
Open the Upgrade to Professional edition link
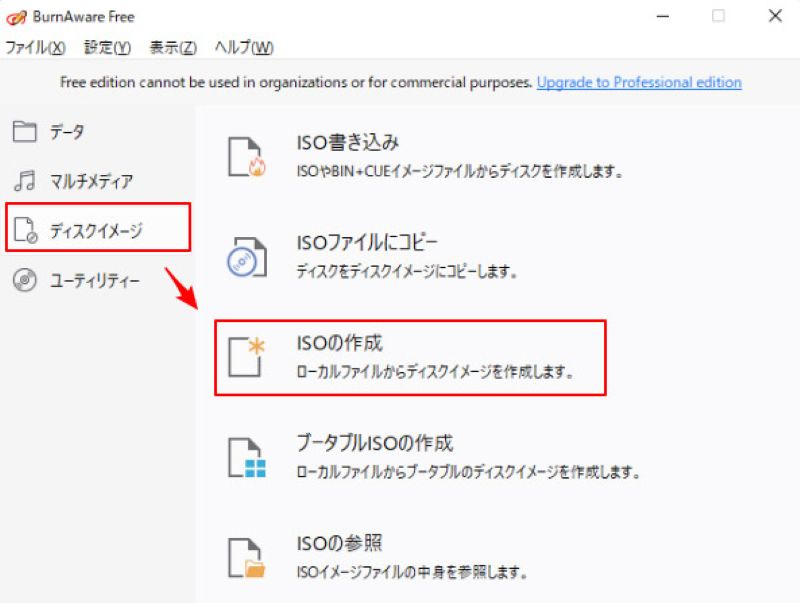point(638,83)
